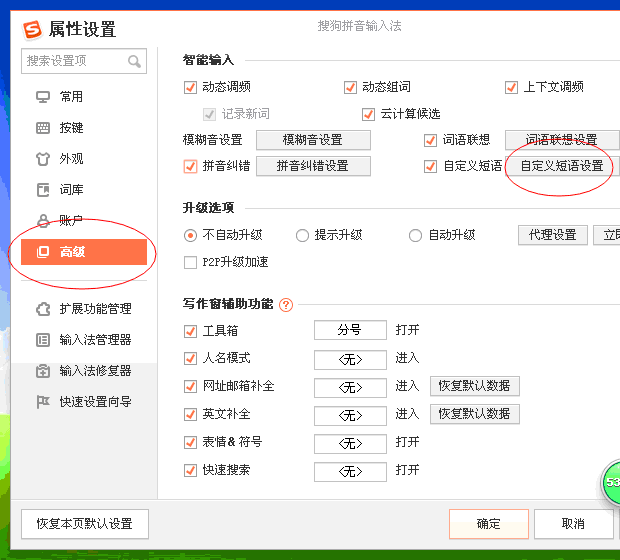
Task: Click the book icon beside 词库
Action: coord(43,190)
